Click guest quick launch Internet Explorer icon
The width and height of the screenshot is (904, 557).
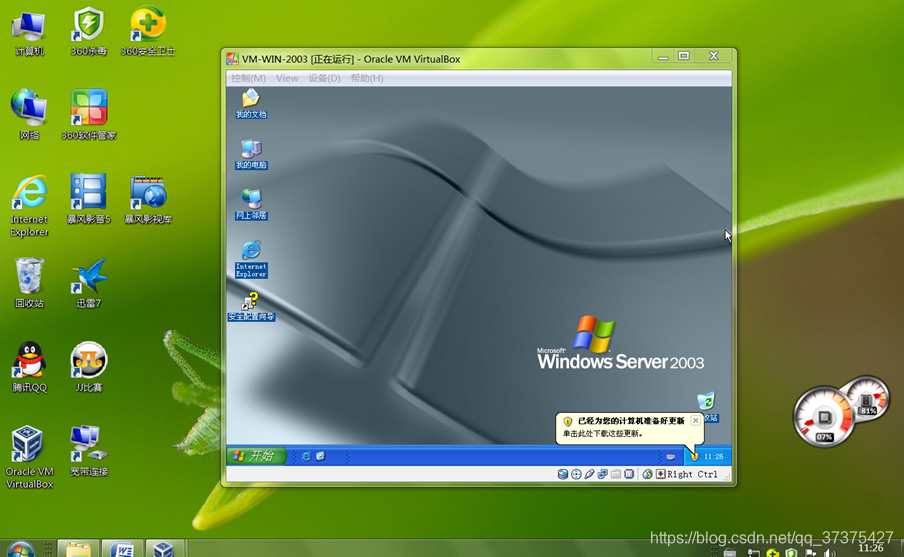306,456
